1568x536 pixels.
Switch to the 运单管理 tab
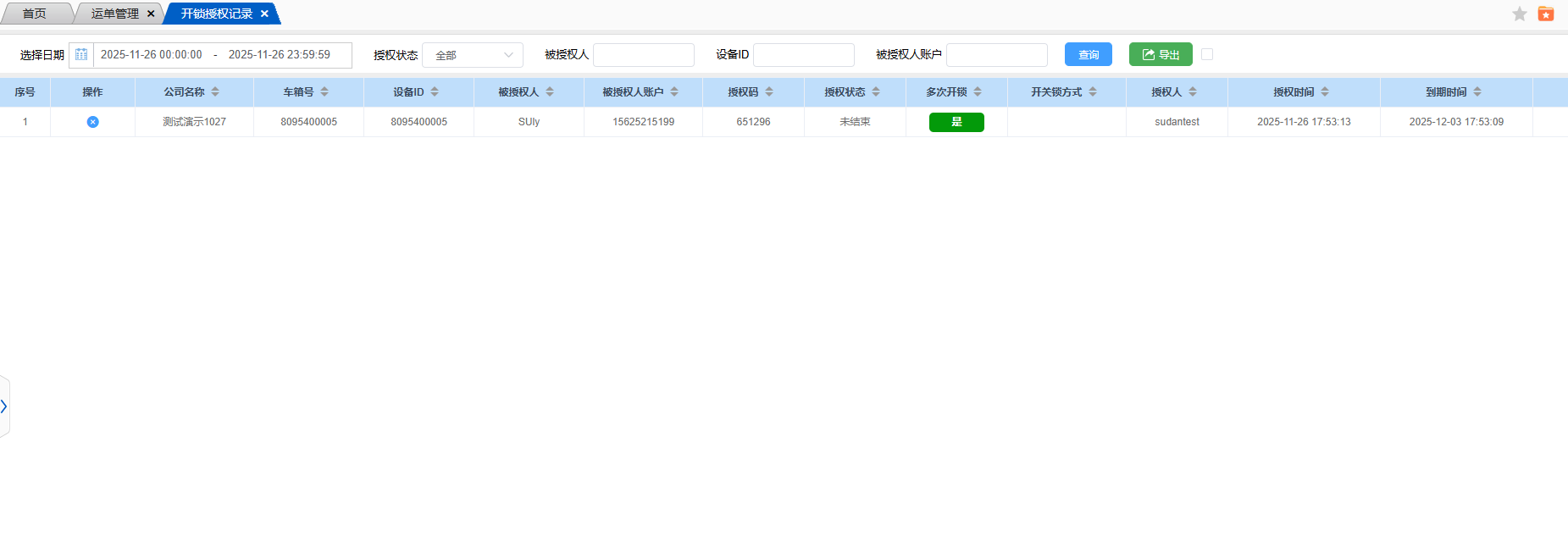(114, 14)
